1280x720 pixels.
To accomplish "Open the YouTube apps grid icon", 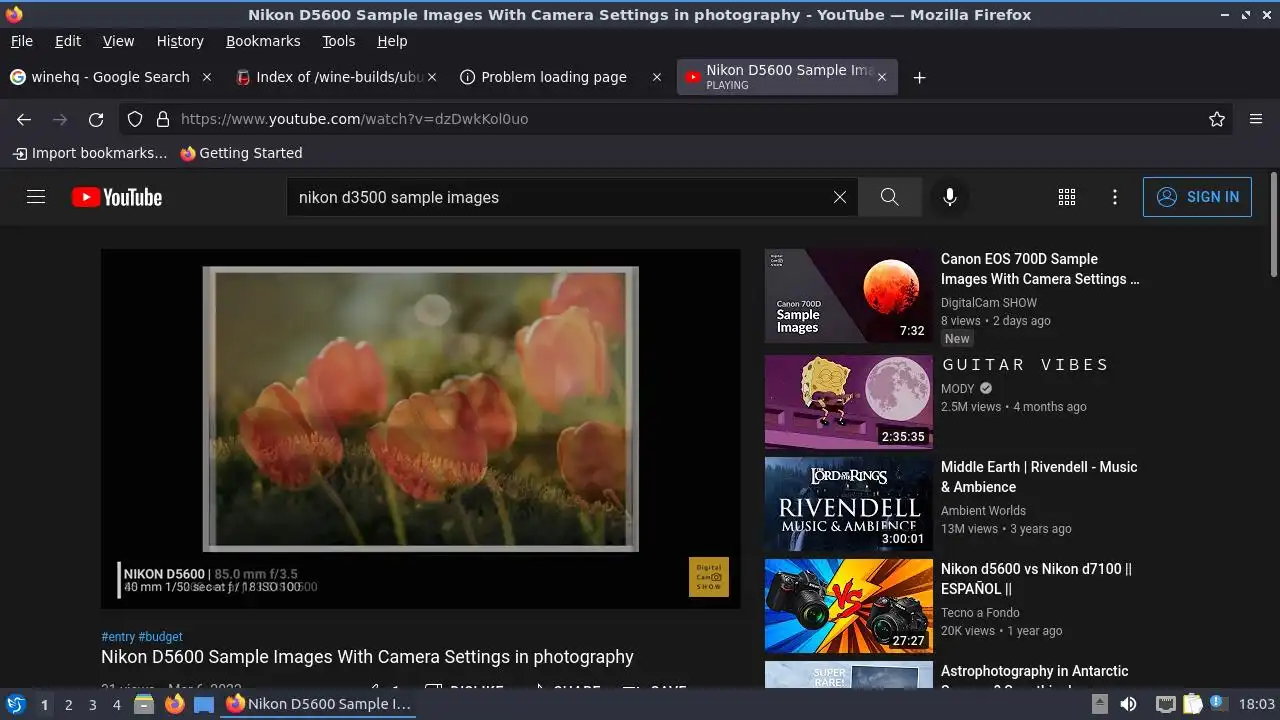I will tap(1067, 197).
